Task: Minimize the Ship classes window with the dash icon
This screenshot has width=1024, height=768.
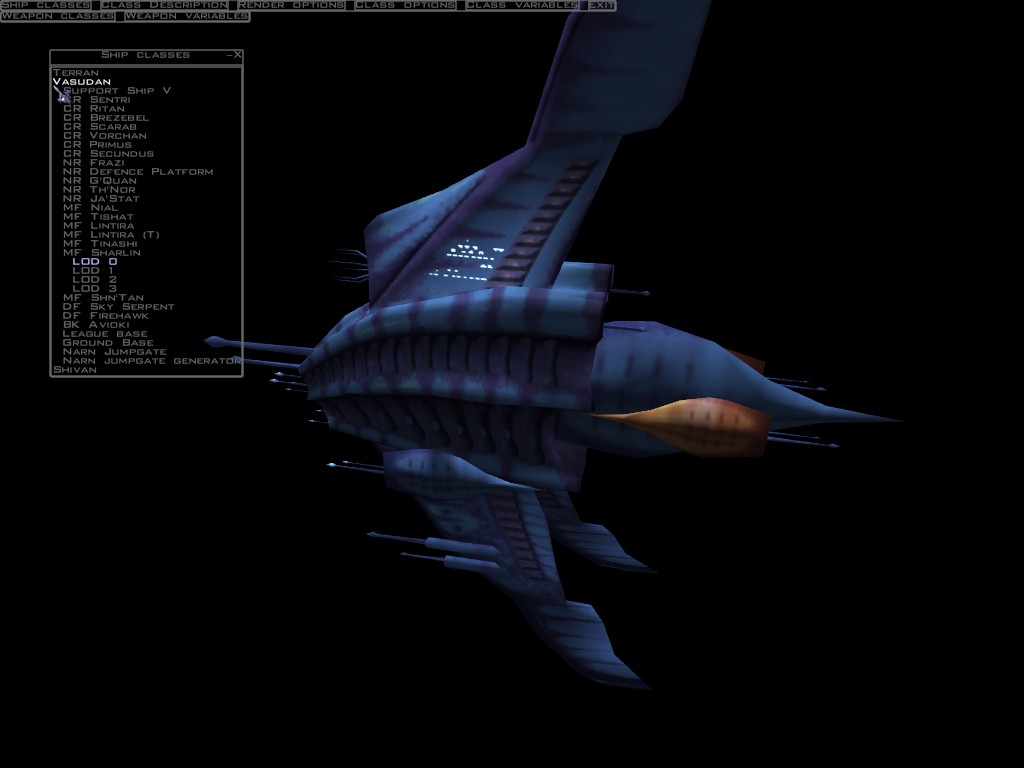Action: pyautogui.click(x=229, y=55)
